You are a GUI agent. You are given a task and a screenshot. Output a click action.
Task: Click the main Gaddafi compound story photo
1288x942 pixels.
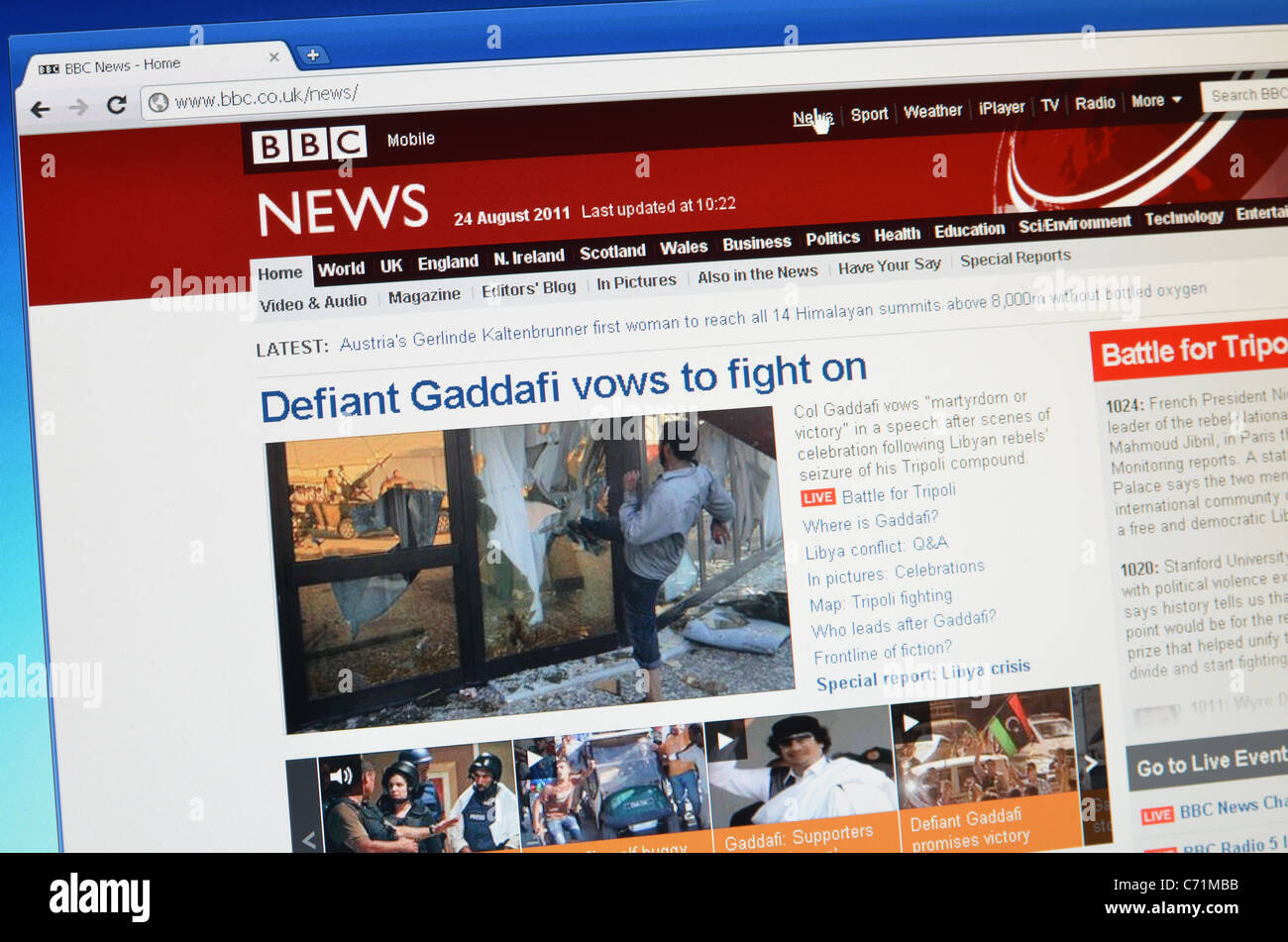tap(530, 570)
